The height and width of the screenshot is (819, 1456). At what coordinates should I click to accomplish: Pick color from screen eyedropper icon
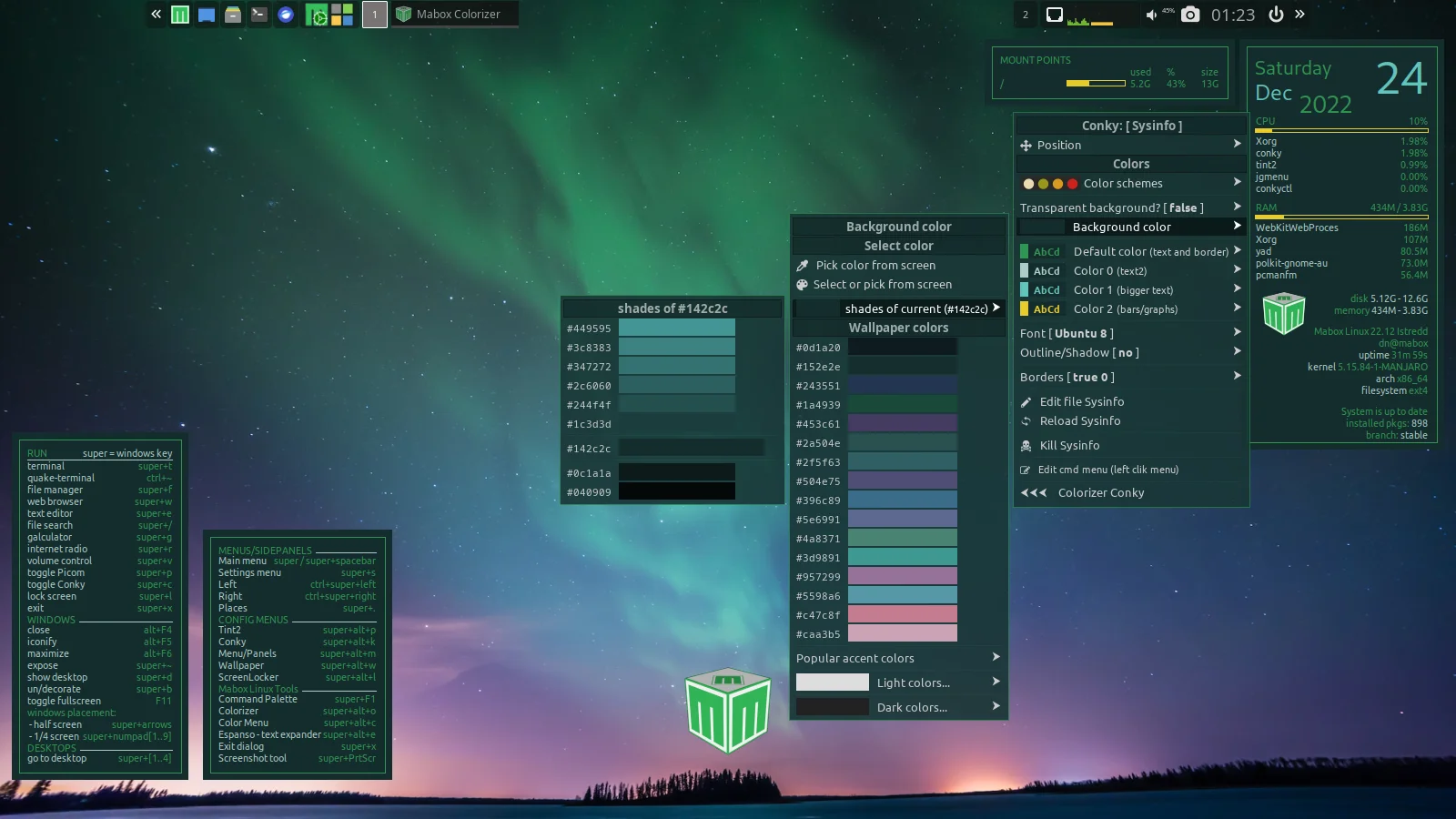[x=803, y=266]
